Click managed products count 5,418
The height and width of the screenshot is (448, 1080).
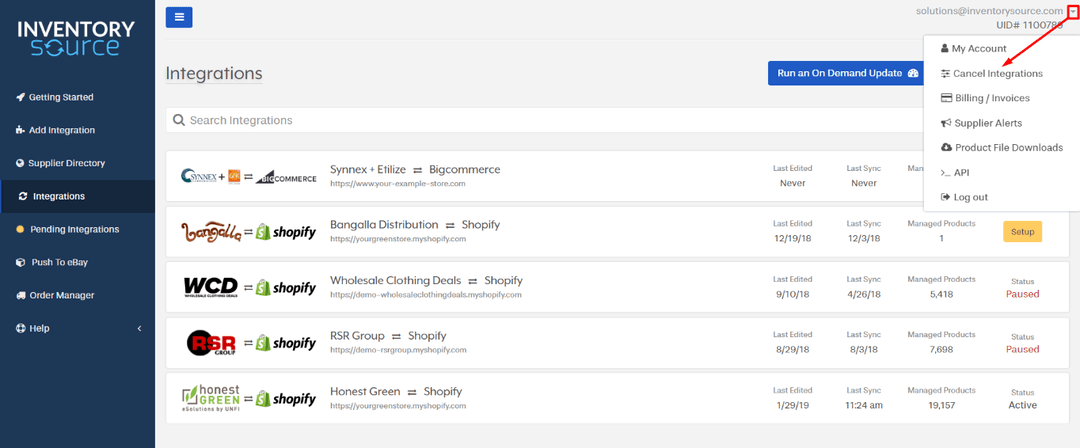[x=941, y=294]
